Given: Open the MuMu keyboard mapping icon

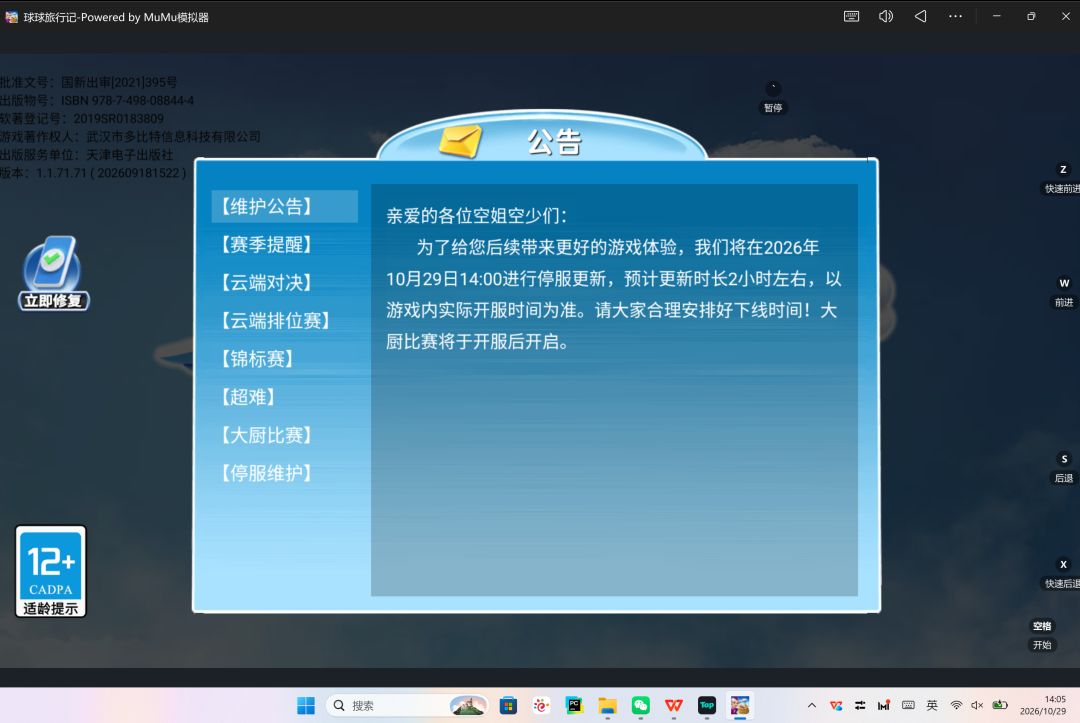Looking at the screenshot, I should coord(851,17).
